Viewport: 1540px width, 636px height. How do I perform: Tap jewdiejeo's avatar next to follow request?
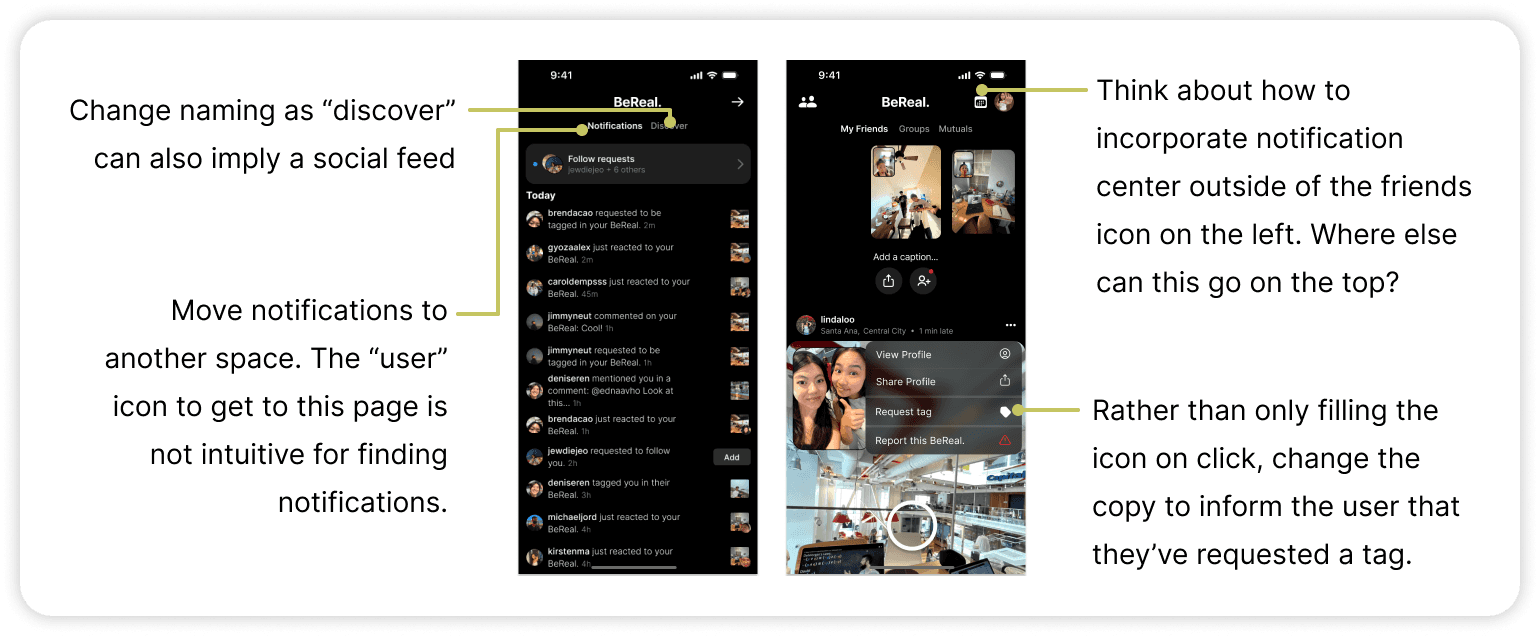click(x=535, y=457)
